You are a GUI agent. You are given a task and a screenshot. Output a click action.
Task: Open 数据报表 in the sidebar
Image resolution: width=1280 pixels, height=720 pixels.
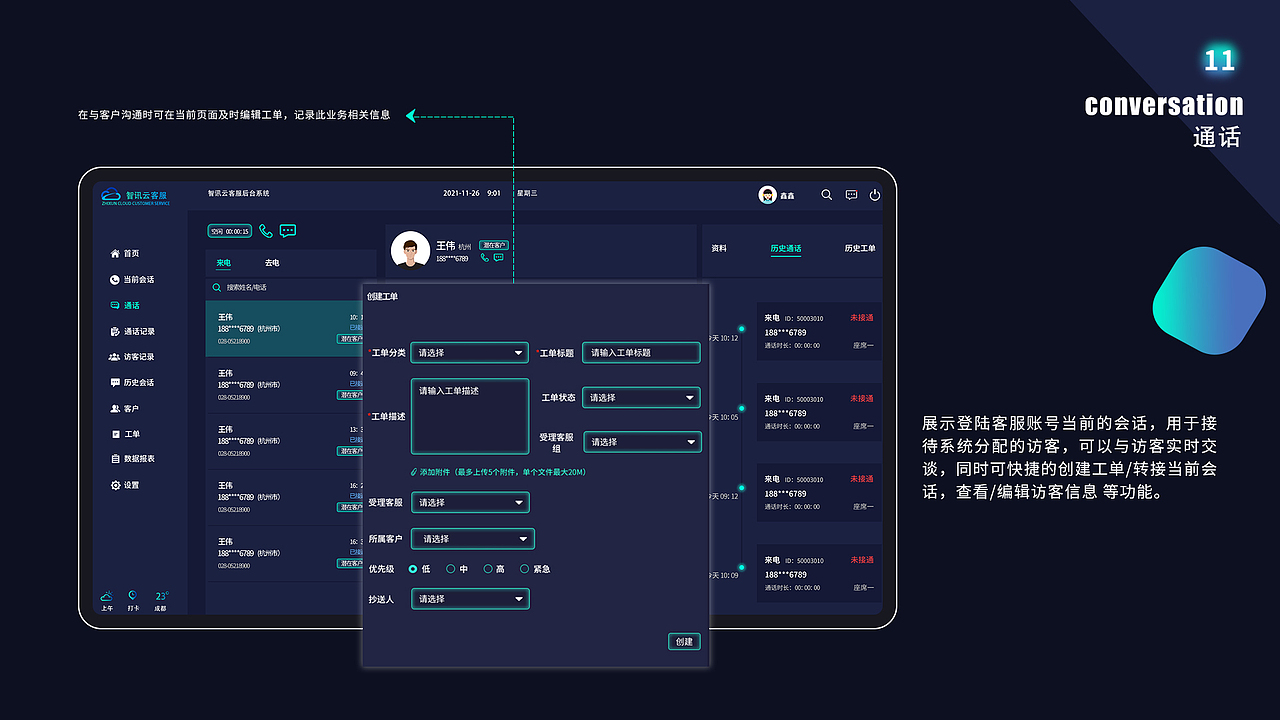132,459
